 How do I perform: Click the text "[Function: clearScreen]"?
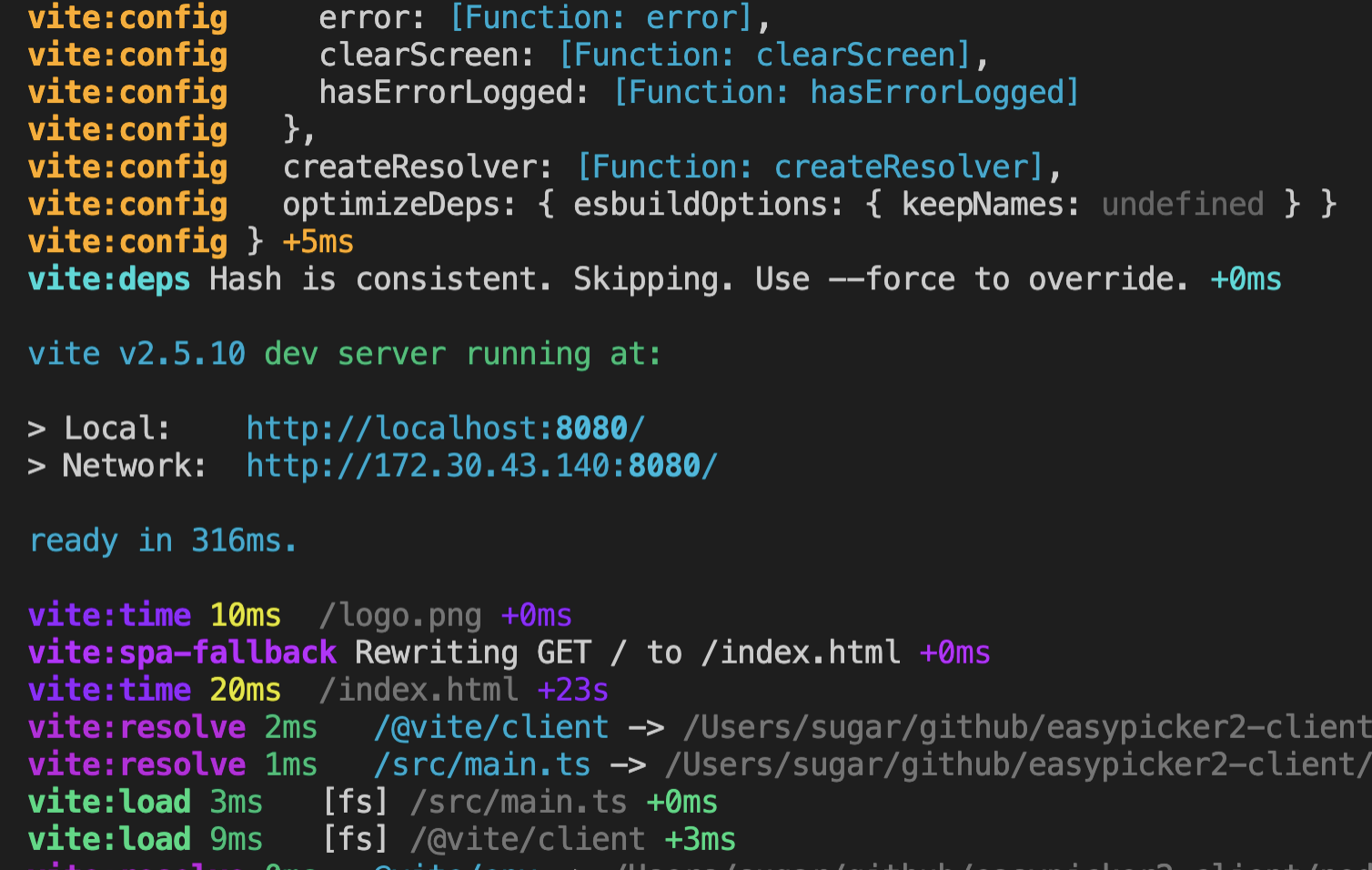click(765, 56)
